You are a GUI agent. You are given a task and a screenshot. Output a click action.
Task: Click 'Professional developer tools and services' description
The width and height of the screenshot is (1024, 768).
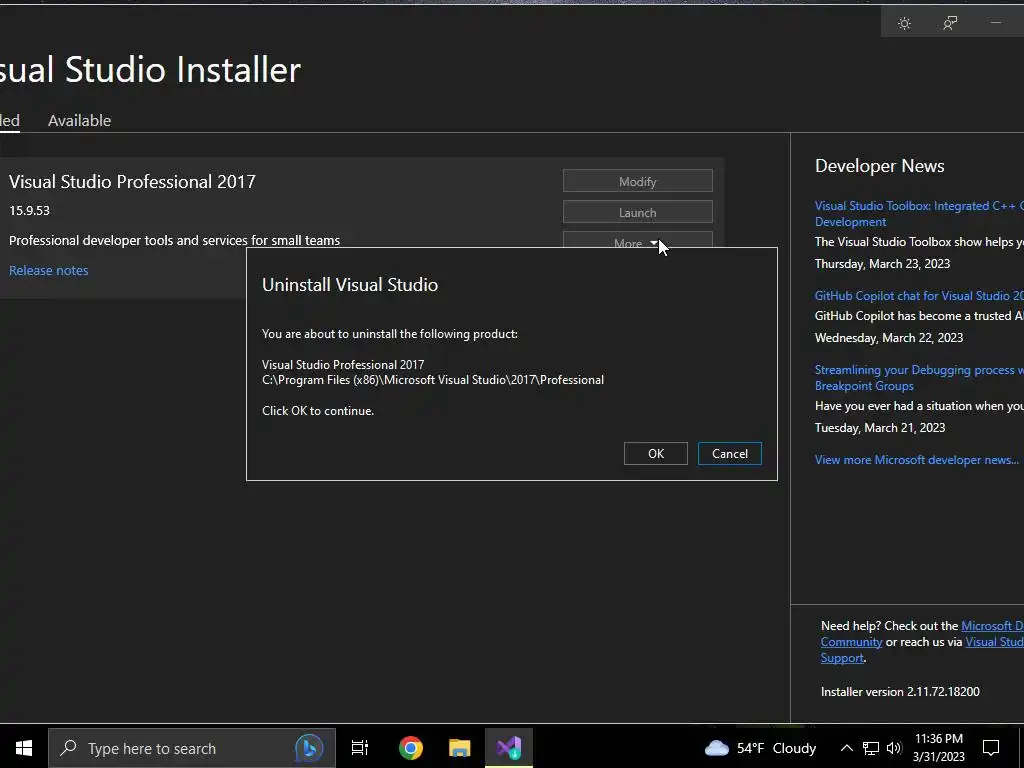(x=174, y=240)
